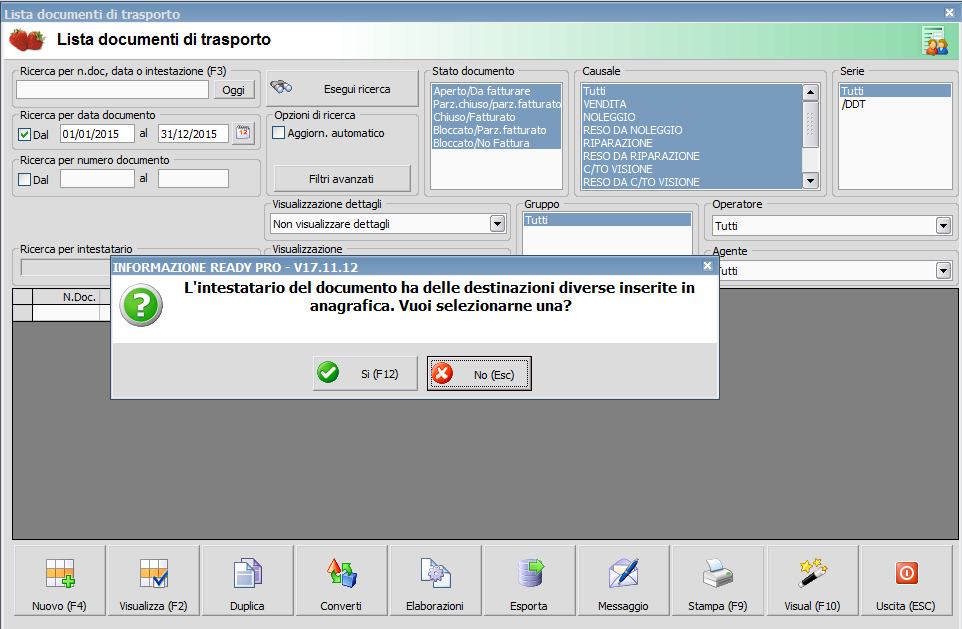Click Esporta export button
The height and width of the screenshot is (629, 962).
pyautogui.click(x=529, y=581)
